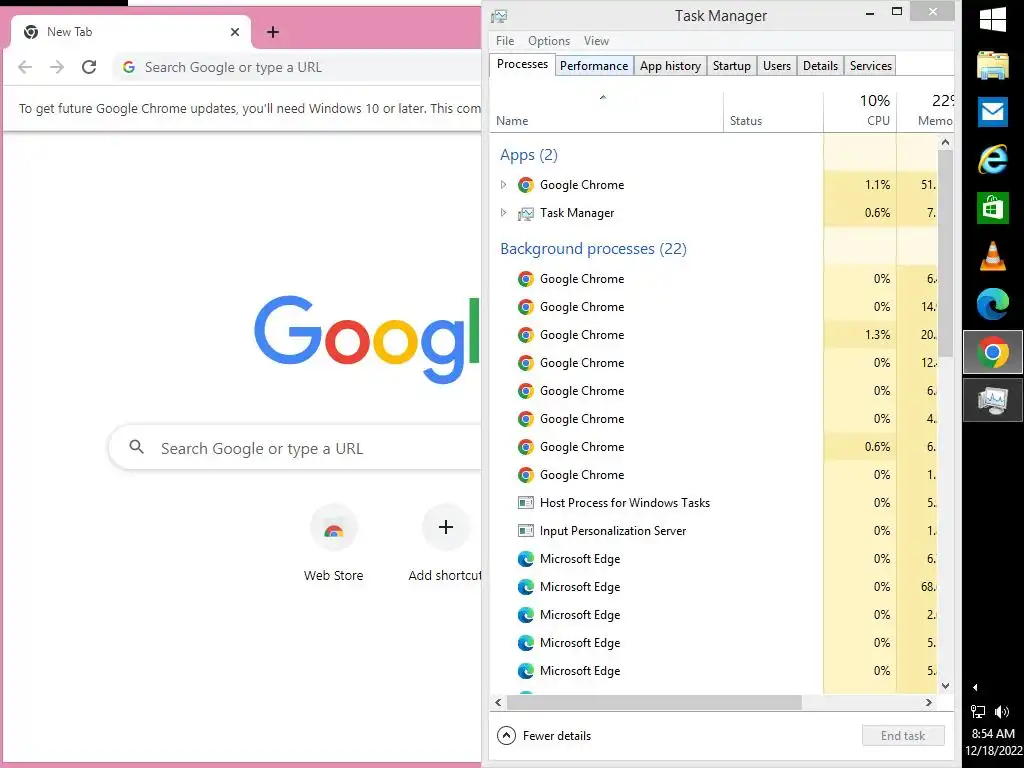Click the vertical scrollbar up arrow
The image size is (1024, 768).
tap(945, 142)
